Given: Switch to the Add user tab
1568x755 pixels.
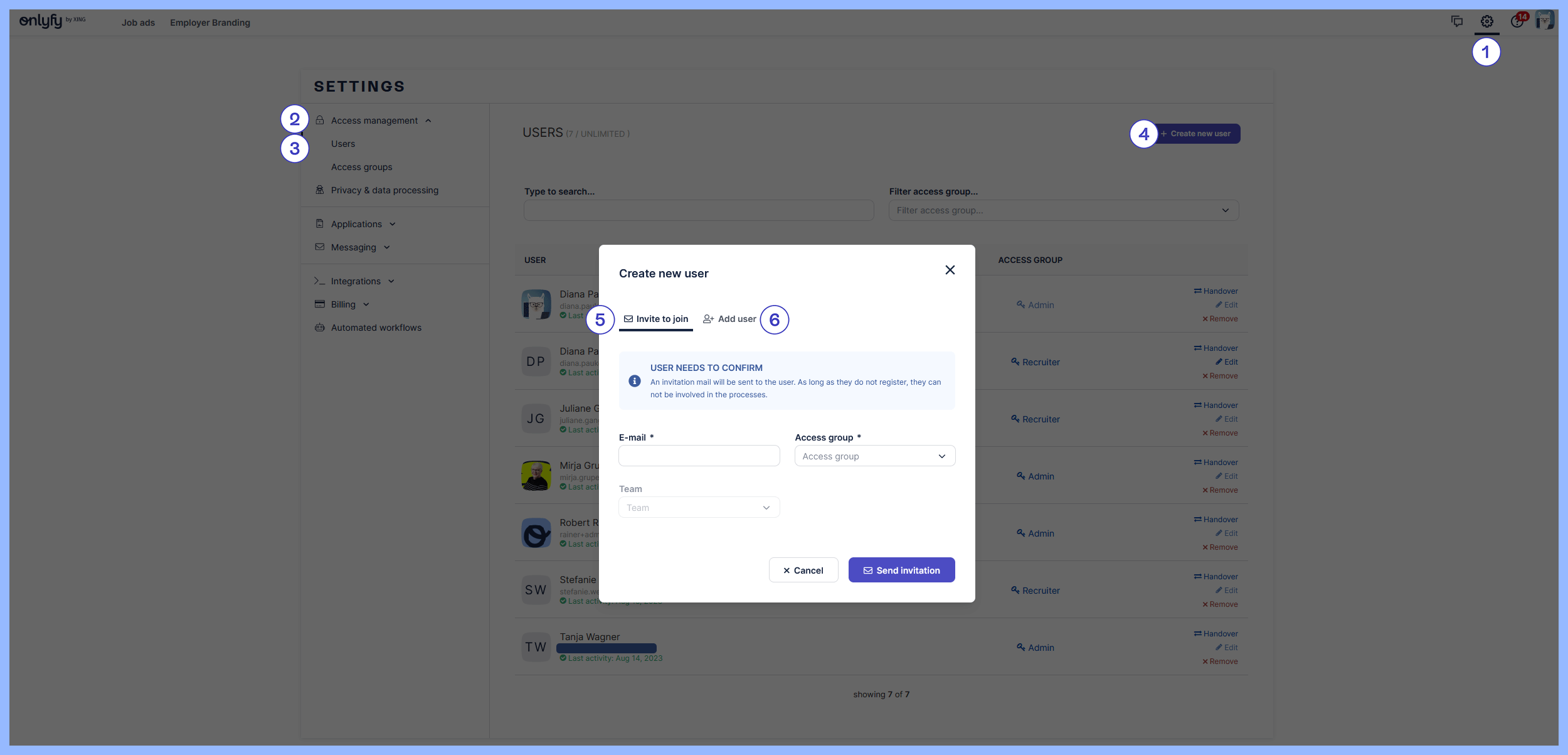Looking at the screenshot, I should pyautogui.click(x=729, y=319).
